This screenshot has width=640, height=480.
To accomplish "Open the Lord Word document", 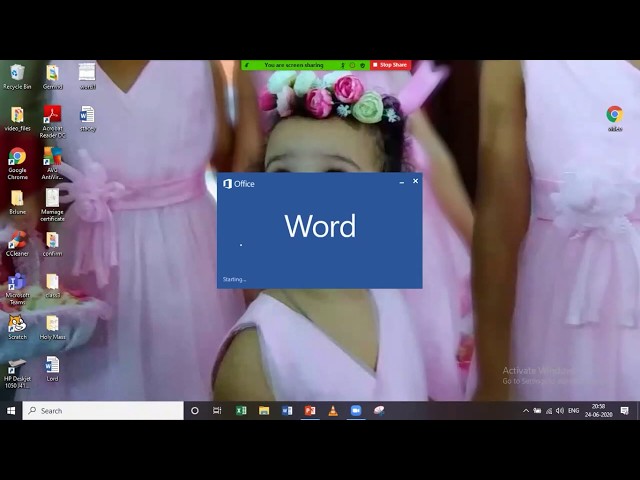I will click(x=52, y=369).
